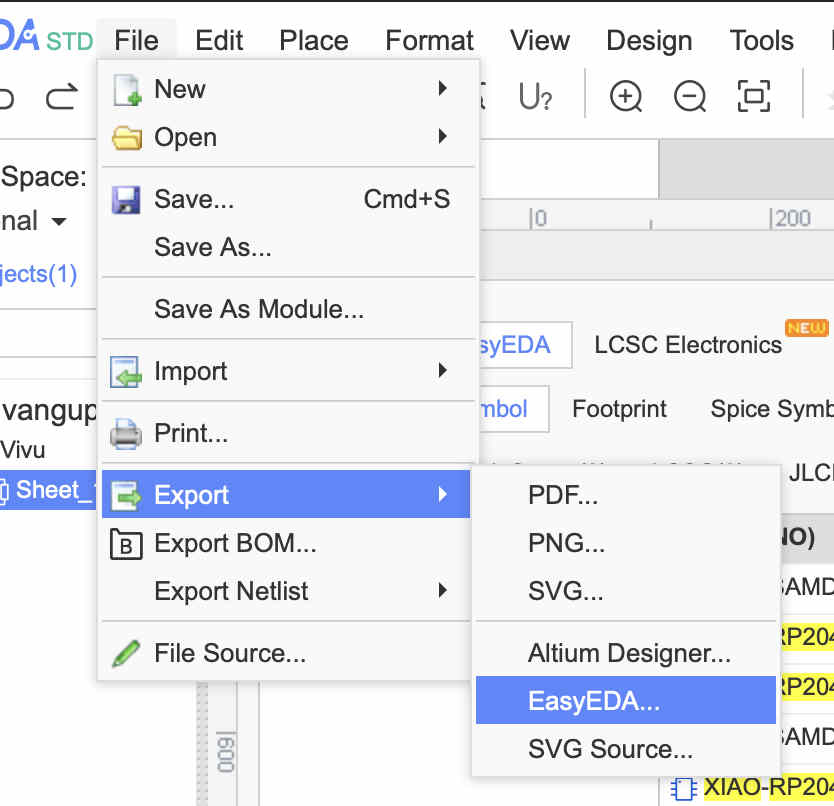The height and width of the screenshot is (806, 834).
Task: Switch to LCSC Electronics tab
Action: 688,345
